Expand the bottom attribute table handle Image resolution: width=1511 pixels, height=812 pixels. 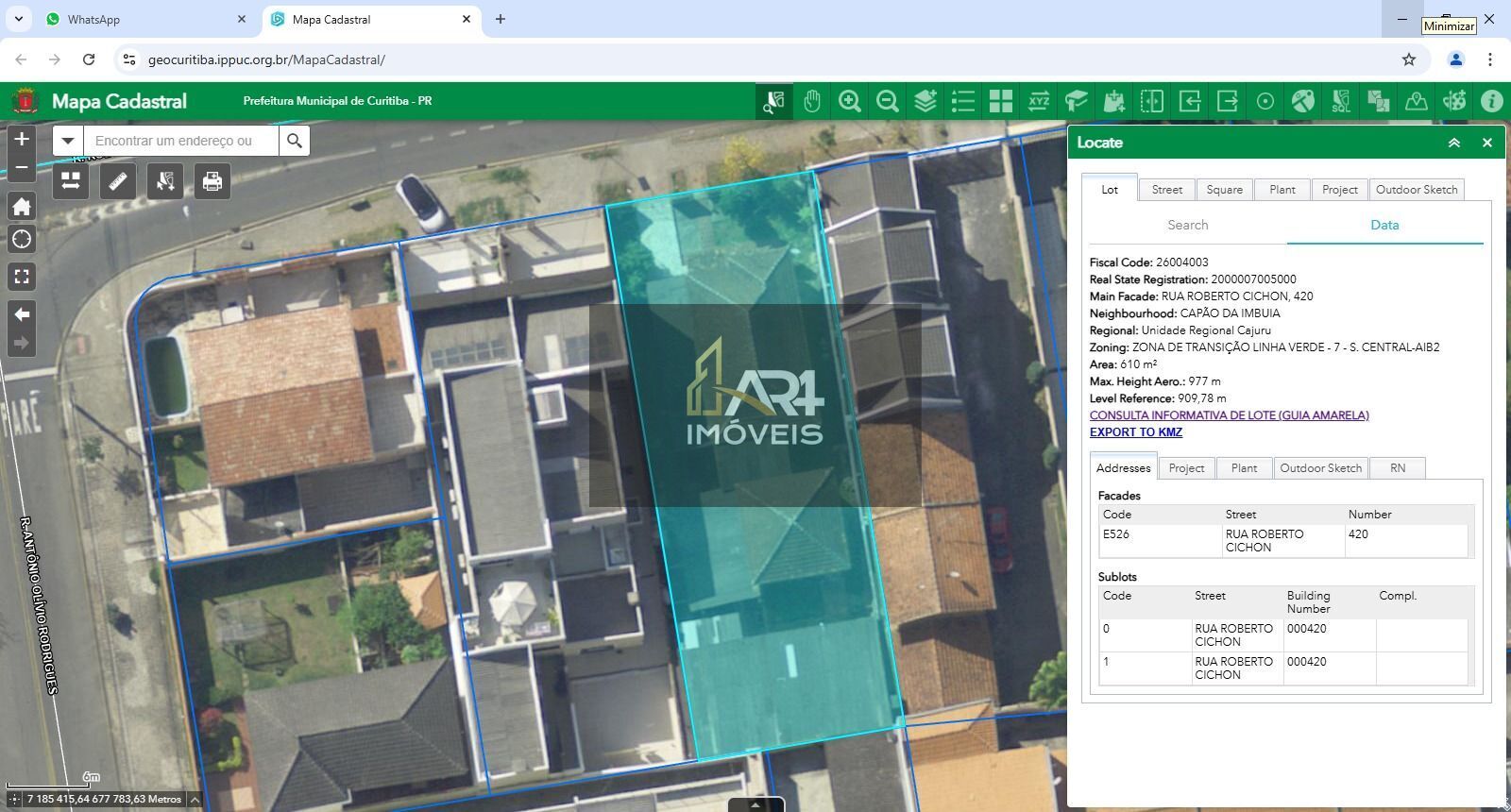(x=755, y=805)
